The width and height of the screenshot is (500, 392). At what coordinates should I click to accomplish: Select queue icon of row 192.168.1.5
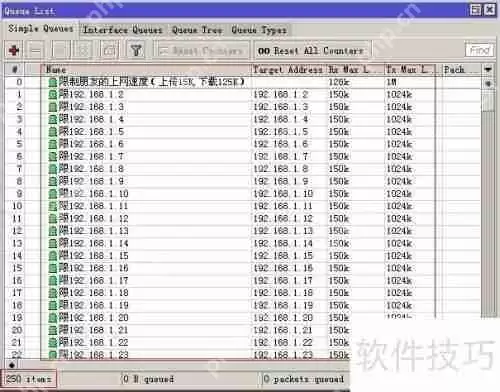click(x=53, y=132)
